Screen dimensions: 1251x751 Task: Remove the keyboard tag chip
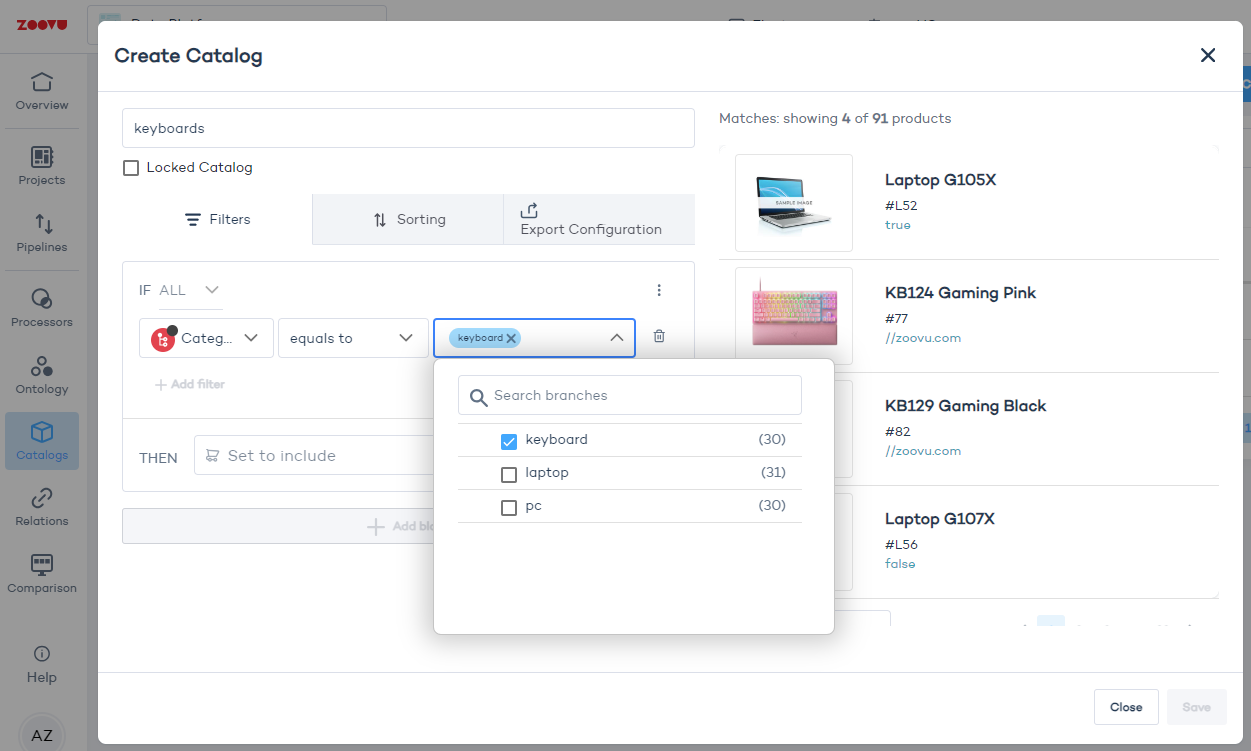coord(511,338)
